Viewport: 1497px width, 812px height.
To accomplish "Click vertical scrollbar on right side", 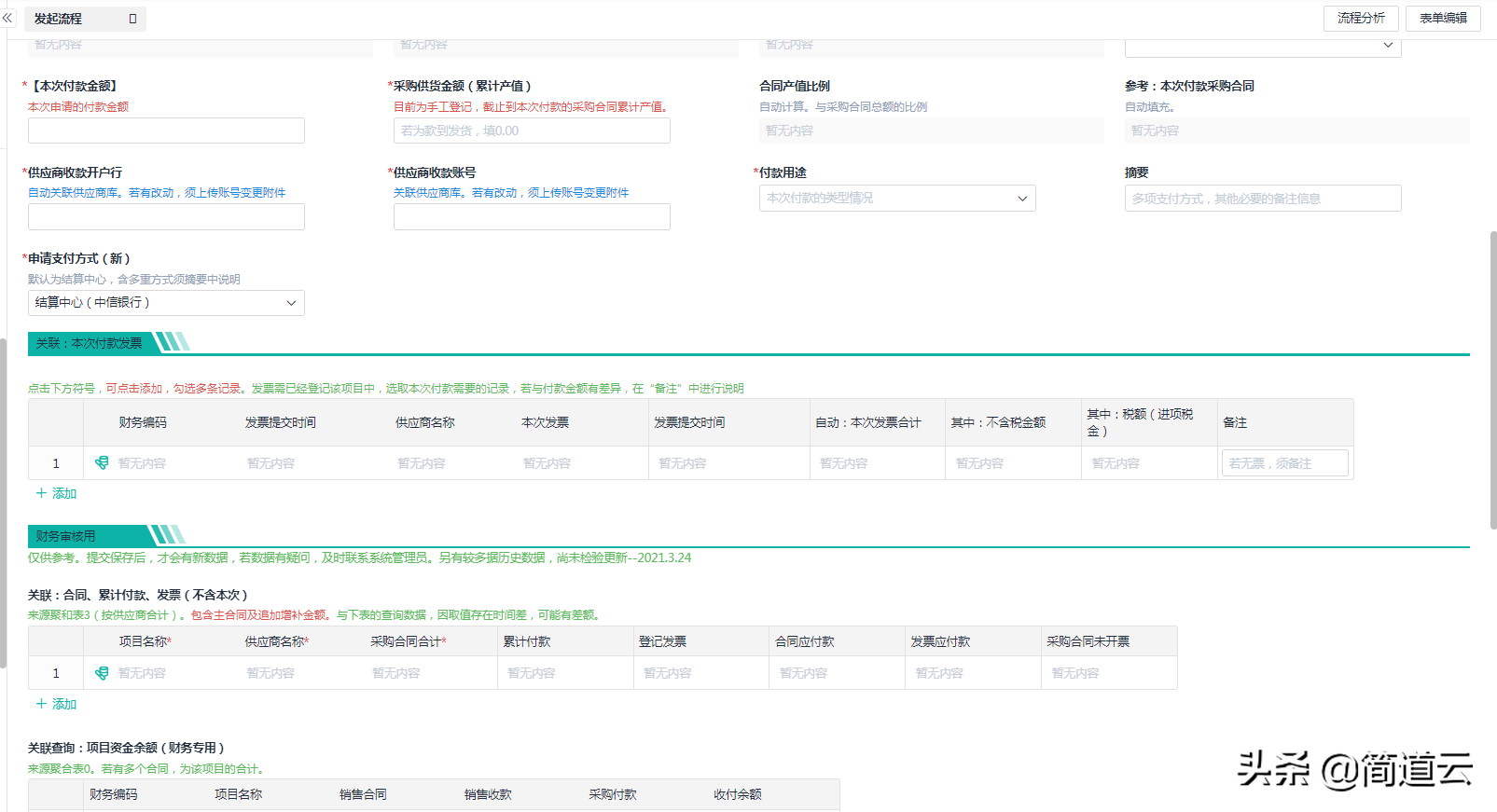I will point(1492,380).
